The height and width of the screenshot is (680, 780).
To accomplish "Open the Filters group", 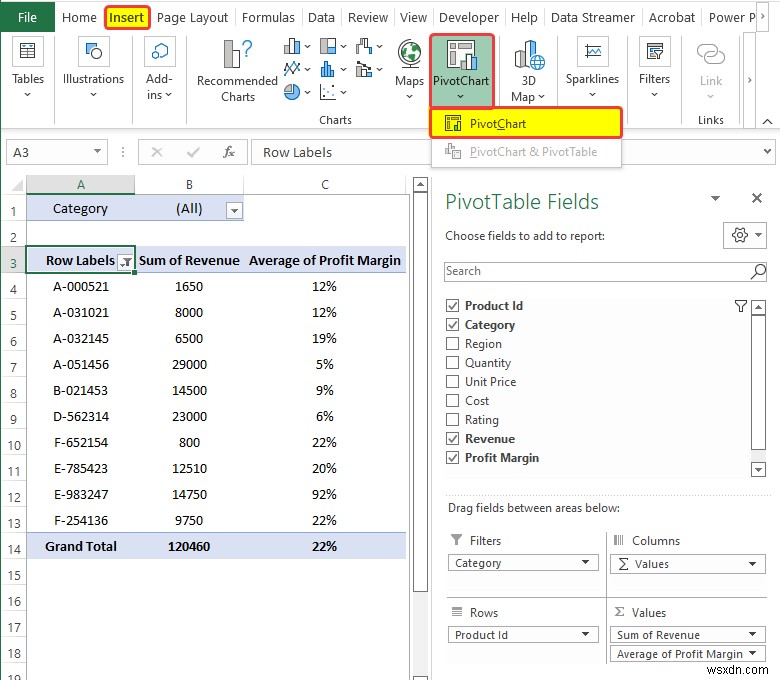I will pyautogui.click(x=654, y=68).
